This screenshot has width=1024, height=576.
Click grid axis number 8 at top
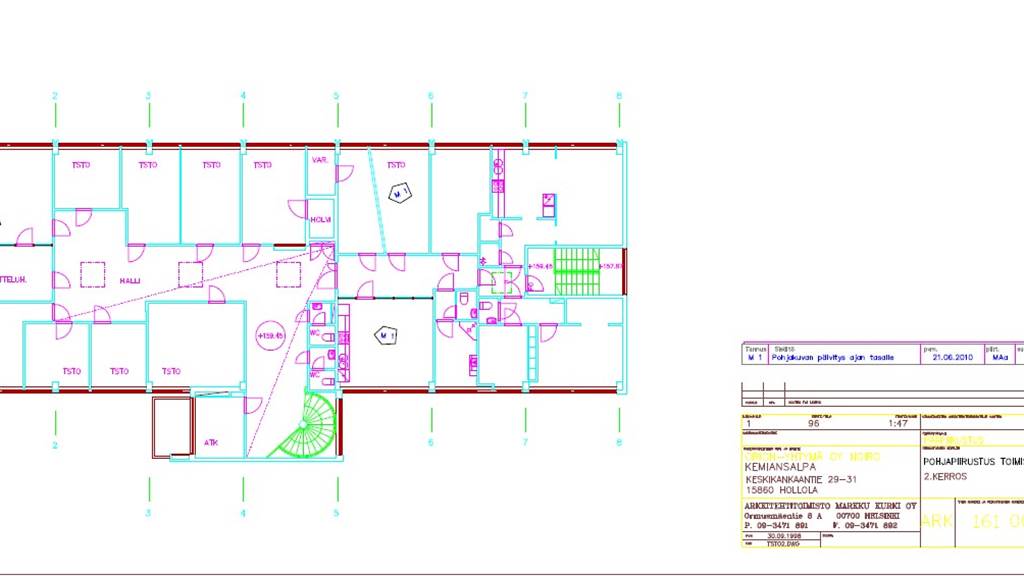[619, 96]
